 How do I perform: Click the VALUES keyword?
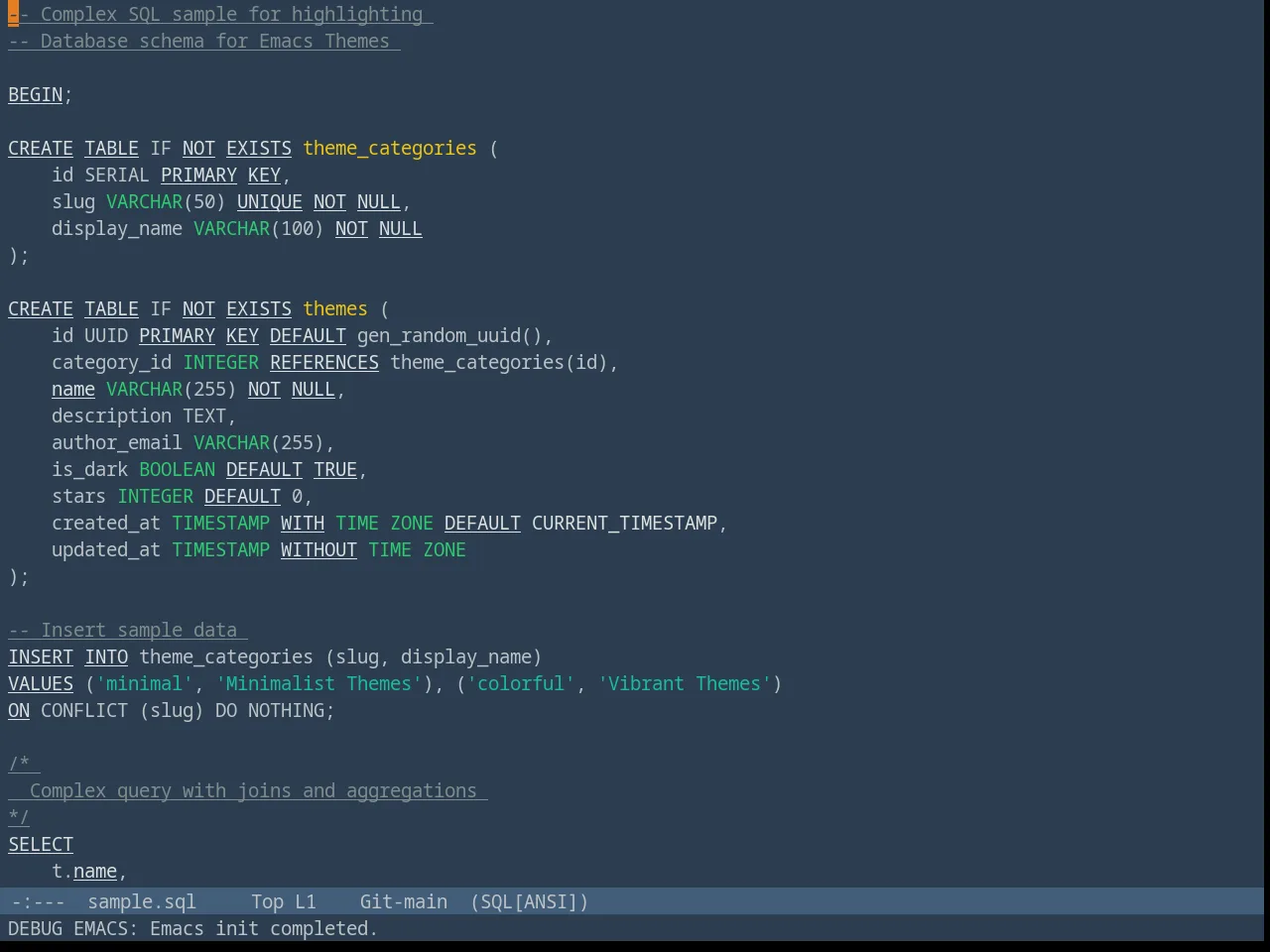[41, 684]
